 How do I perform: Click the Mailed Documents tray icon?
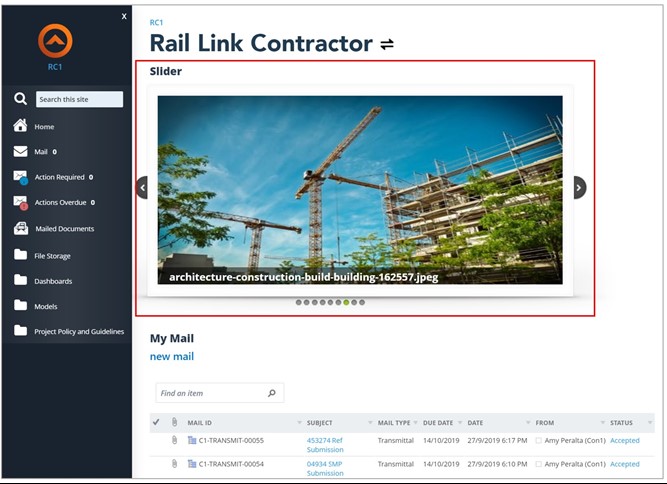click(x=21, y=228)
